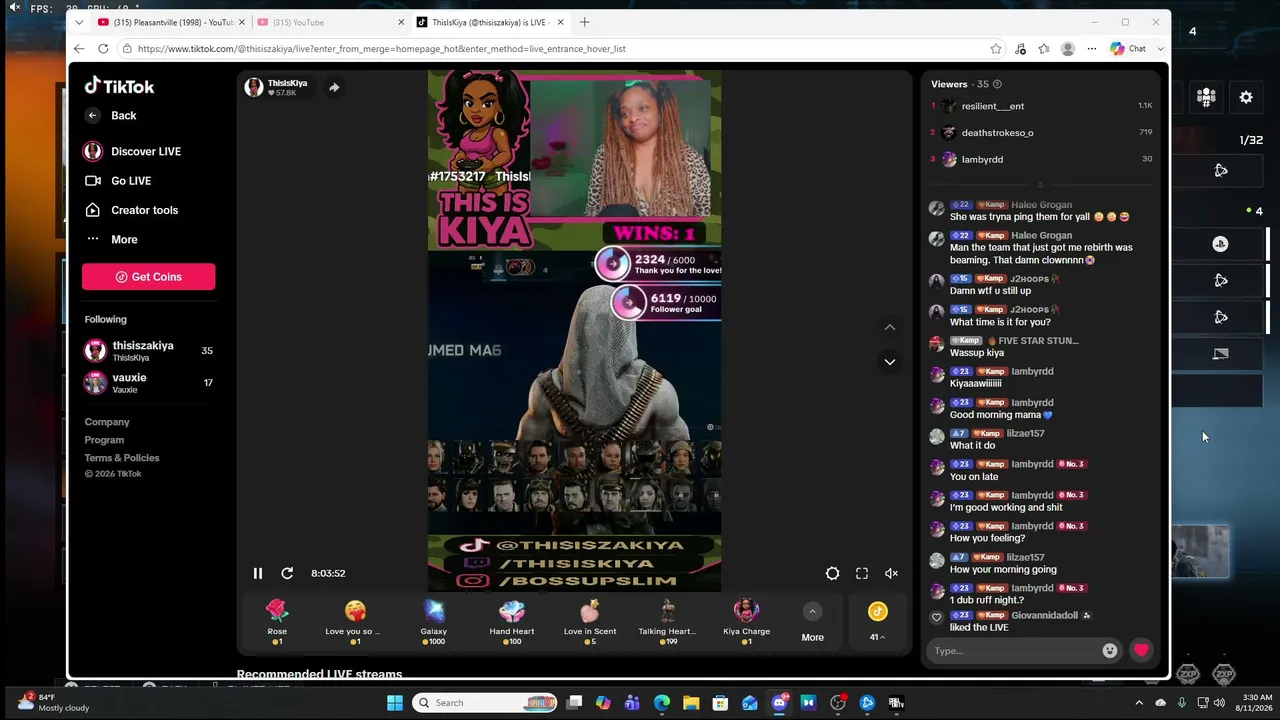Collapse the top viewers list handle

[1040, 185]
